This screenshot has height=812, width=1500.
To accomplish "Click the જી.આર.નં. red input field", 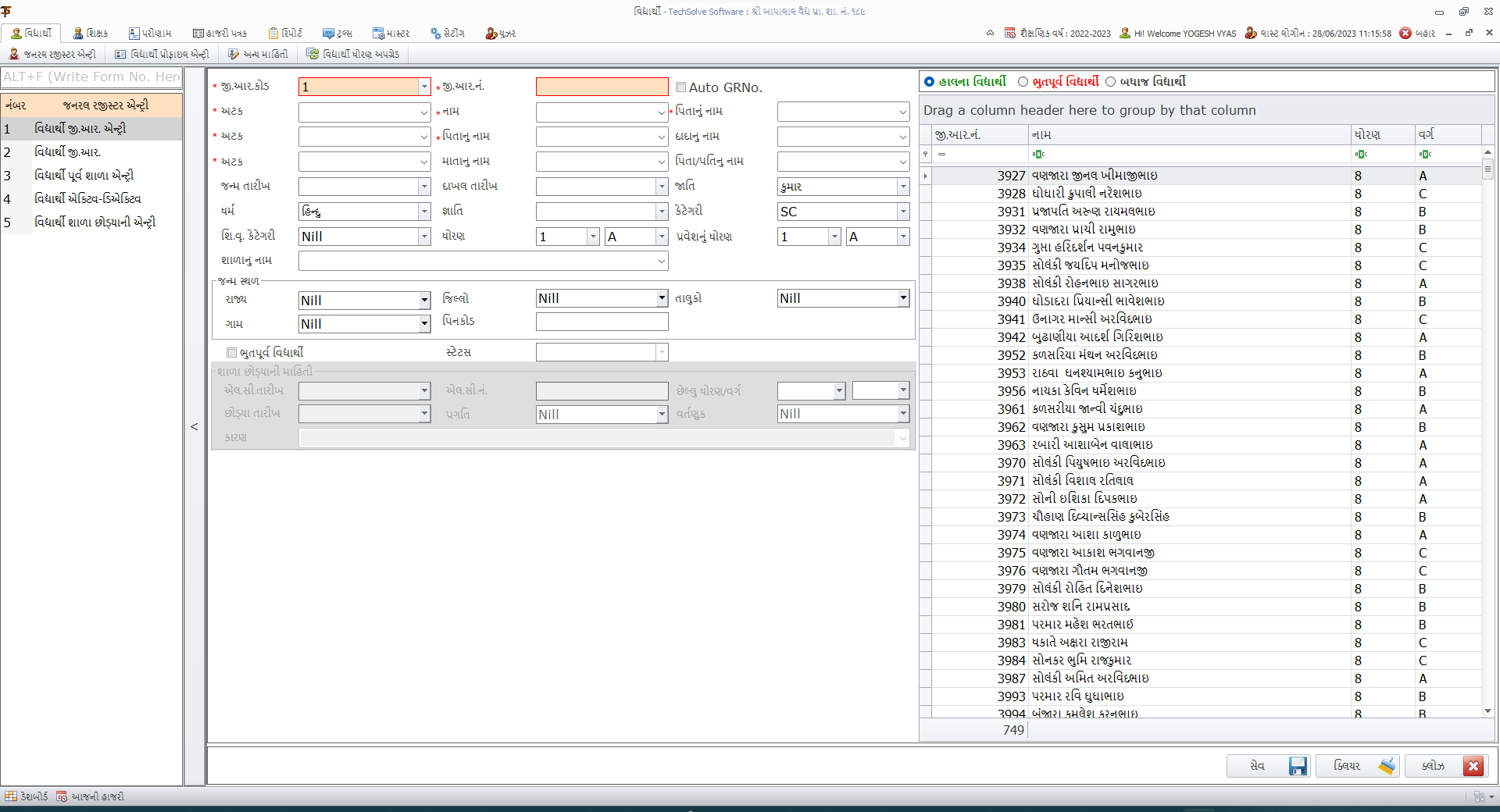I will coord(602,87).
